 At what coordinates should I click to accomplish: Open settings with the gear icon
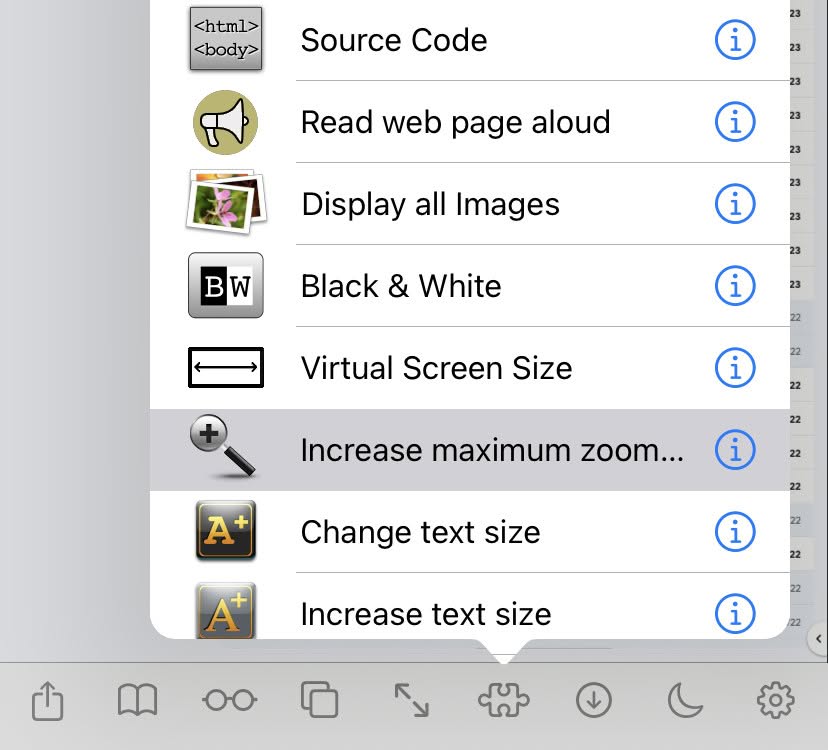[775, 700]
